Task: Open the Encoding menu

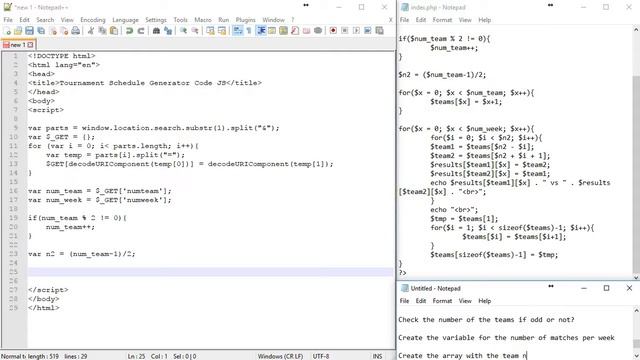Action: point(93,20)
